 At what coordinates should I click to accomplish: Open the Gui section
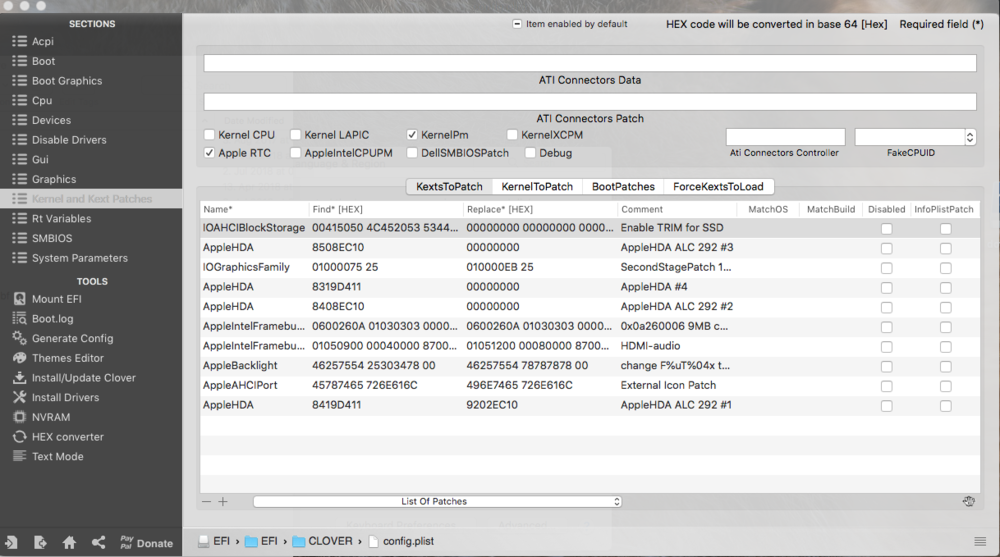pos(40,160)
